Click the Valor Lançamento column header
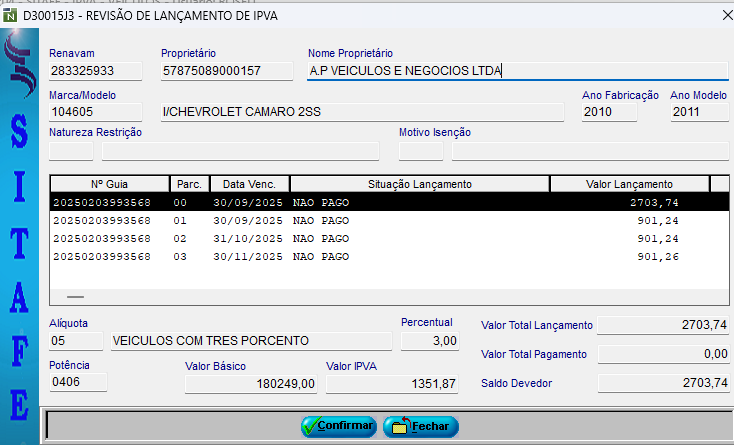The height and width of the screenshot is (445, 734). click(629, 184)
